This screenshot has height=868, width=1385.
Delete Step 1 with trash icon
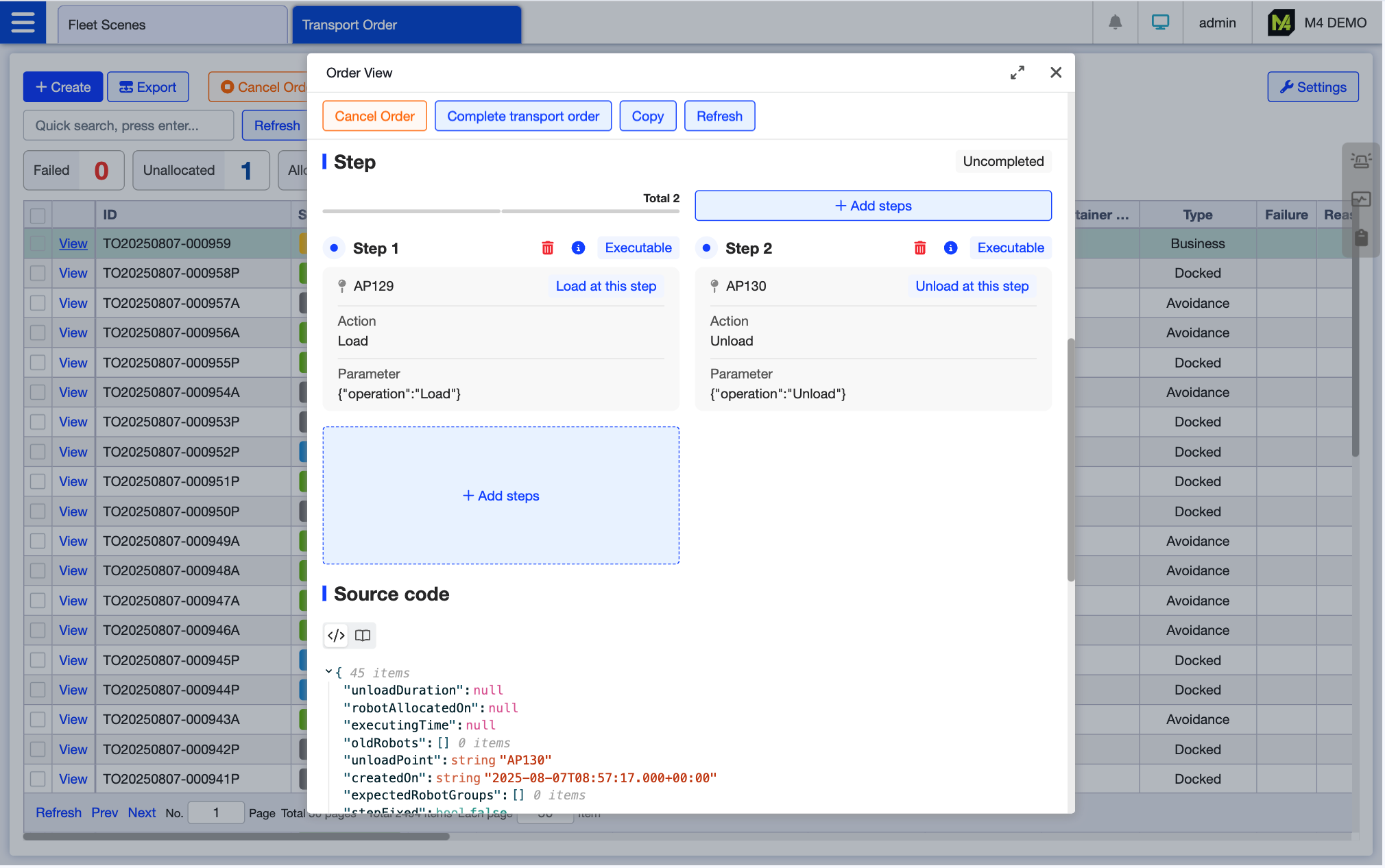[547, 248]
